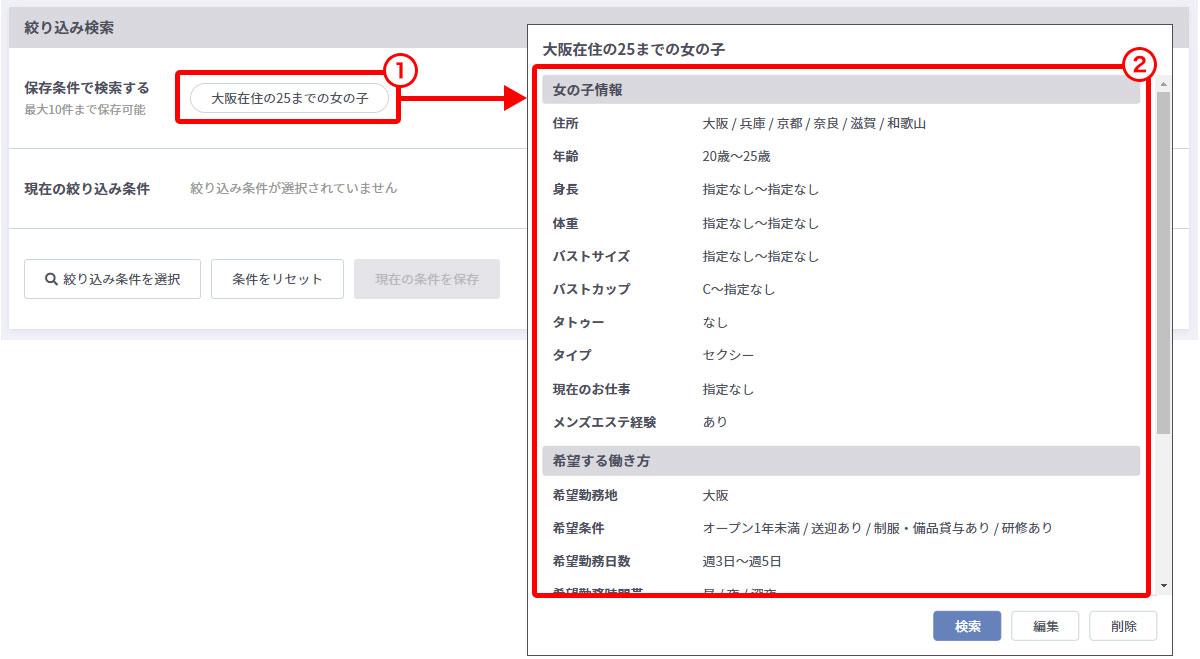Click the 希望する働き方 section header

point(840,461)
